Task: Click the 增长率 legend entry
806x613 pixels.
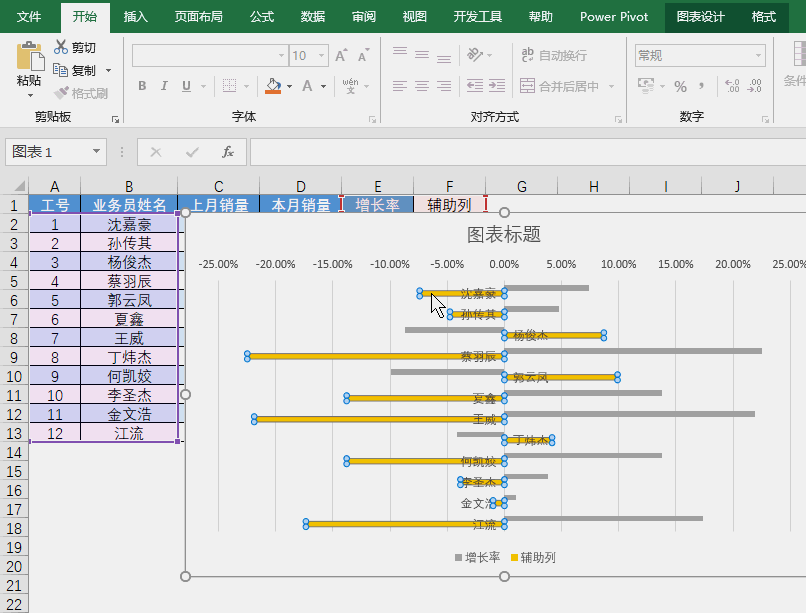Action: tap(478, 558)
